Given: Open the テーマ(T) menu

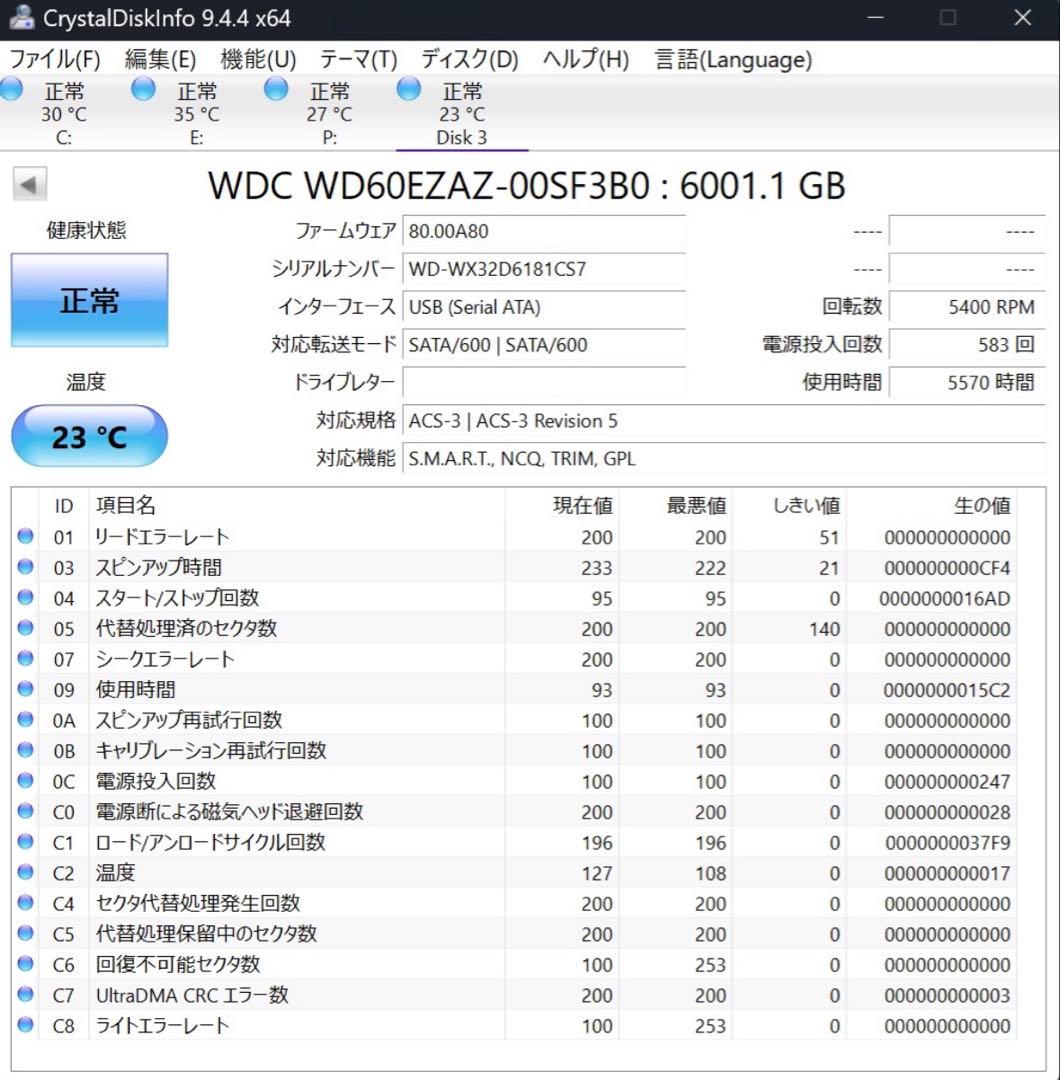Looking at the screenshot, I should pyautogui.click(x=358, y=59).
